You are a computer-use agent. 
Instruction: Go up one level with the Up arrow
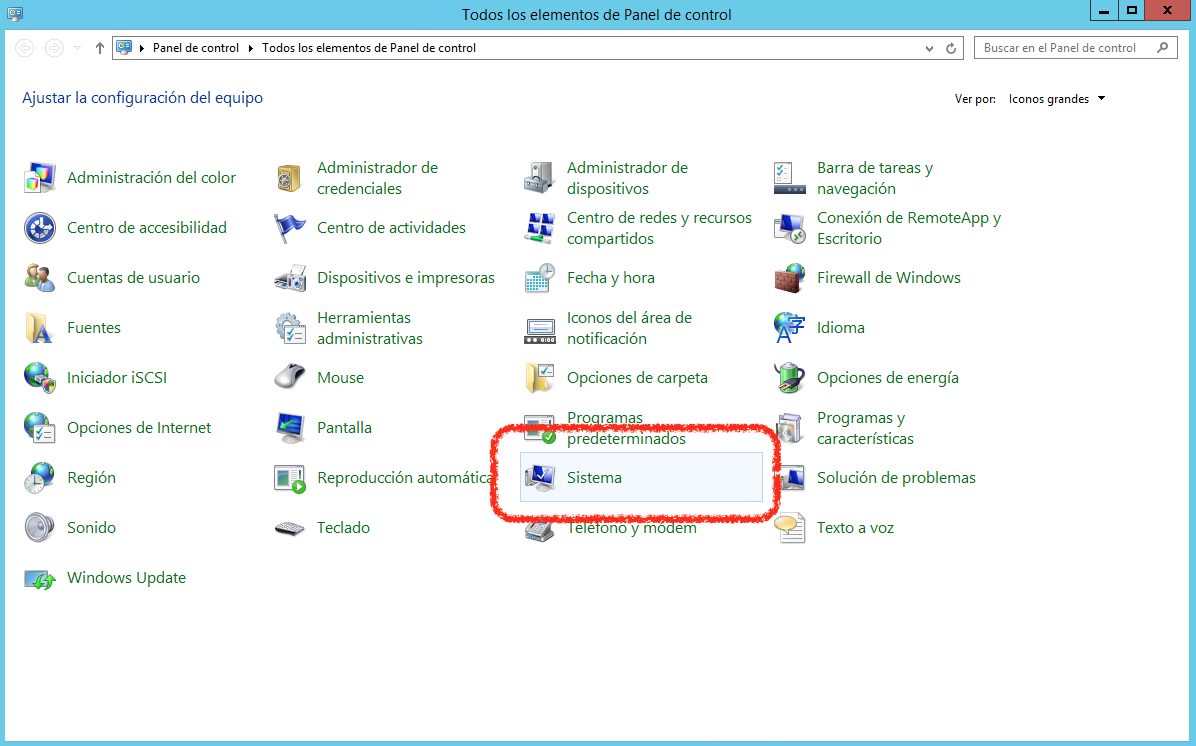coord(100,48)
